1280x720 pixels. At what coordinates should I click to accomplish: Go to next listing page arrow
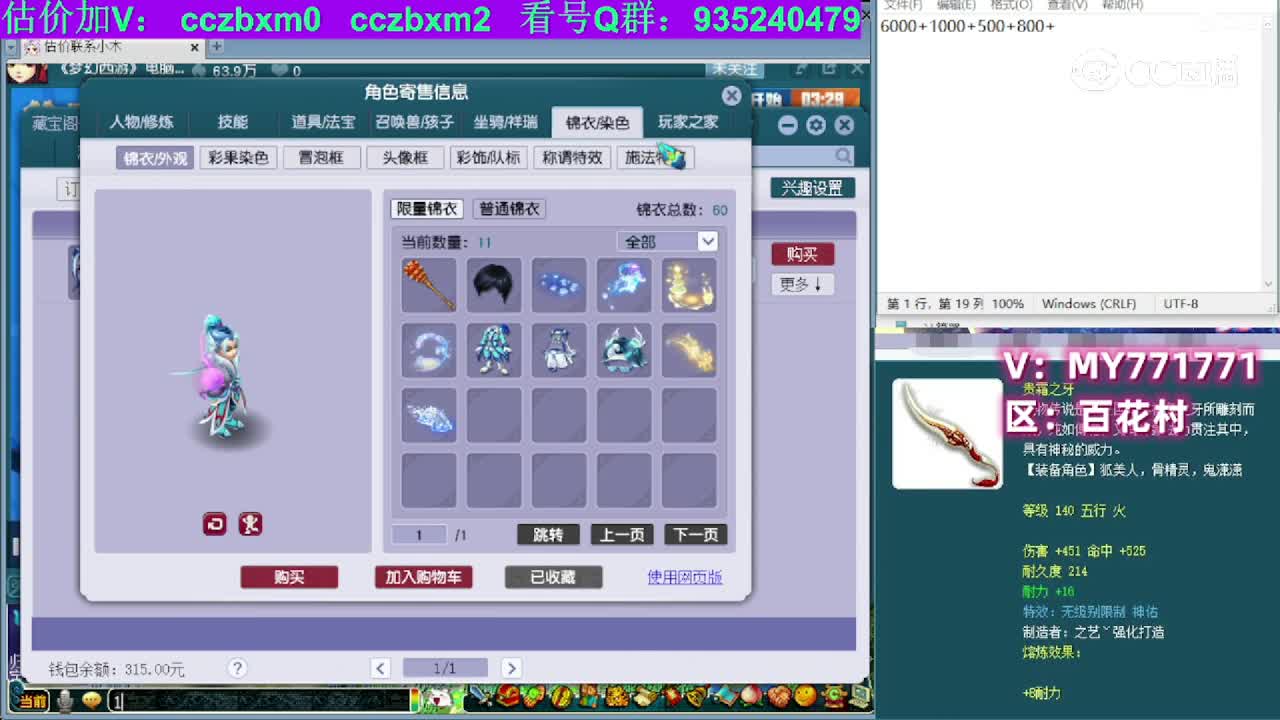pos(511,668)
